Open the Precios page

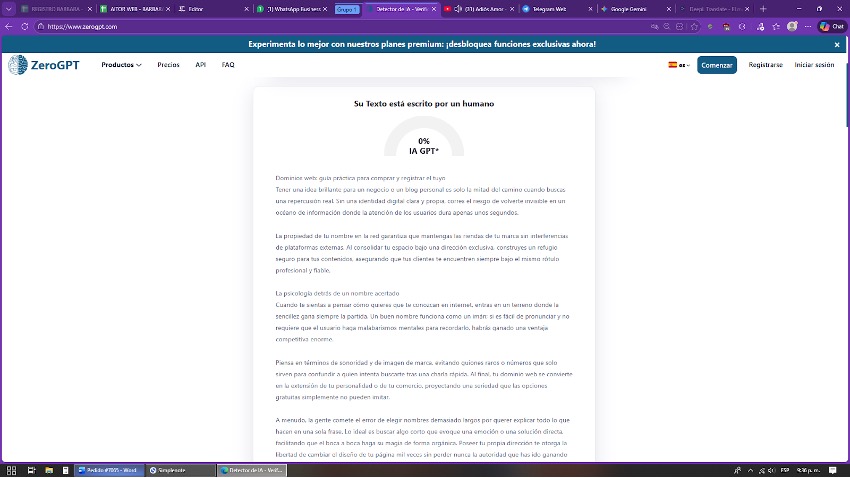168,65
